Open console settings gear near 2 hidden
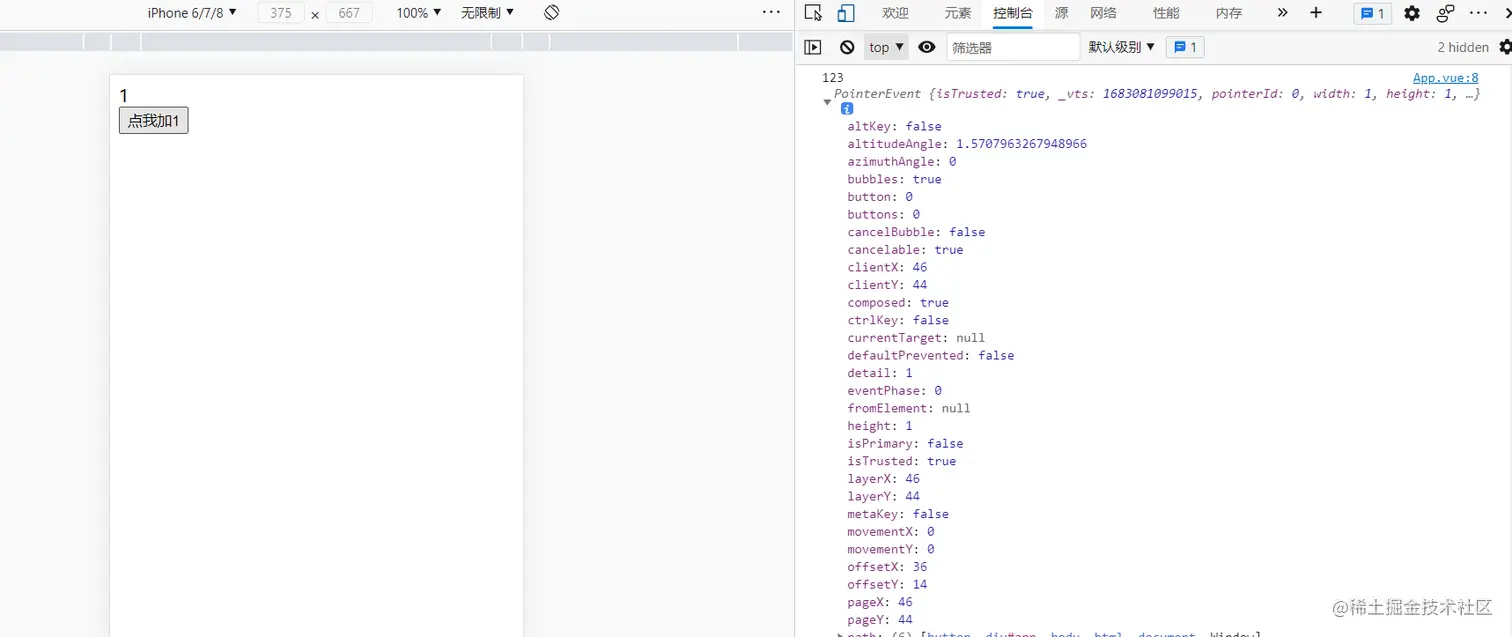The width and height of the screenshot is (1512, 637). coord(1505,47)
